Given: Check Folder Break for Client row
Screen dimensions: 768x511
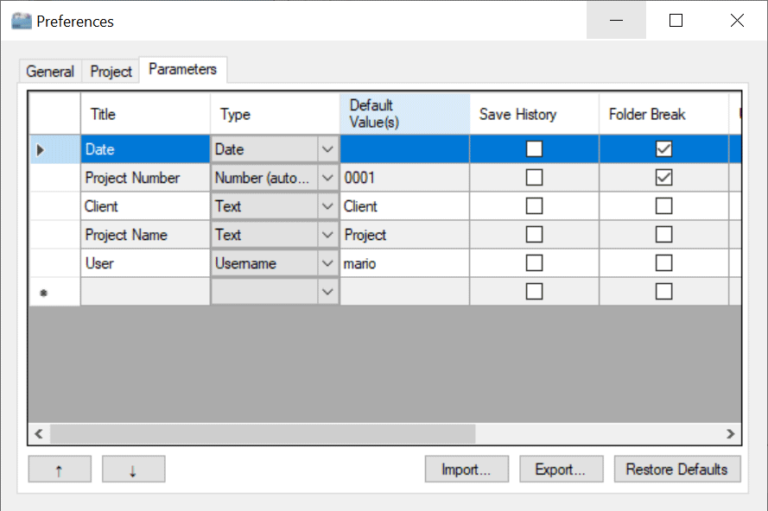Looking at the screenshot, I should click(x=663, y=206).
